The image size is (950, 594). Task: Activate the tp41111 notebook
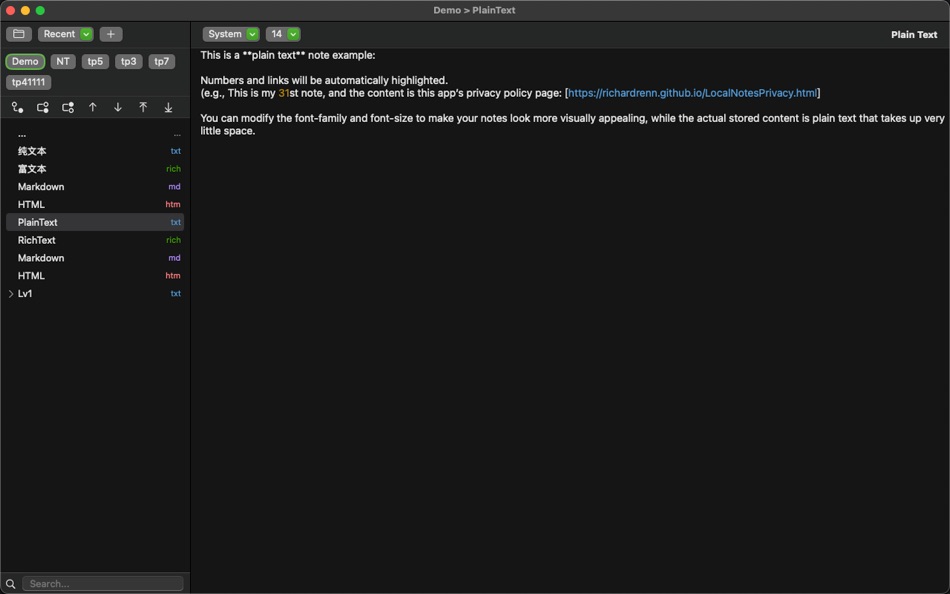(27, 81)
